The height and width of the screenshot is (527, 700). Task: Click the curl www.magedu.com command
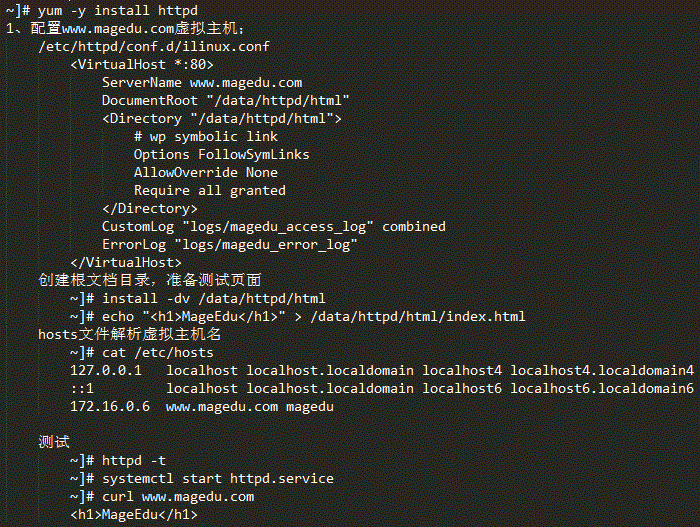tap(162, 497)
